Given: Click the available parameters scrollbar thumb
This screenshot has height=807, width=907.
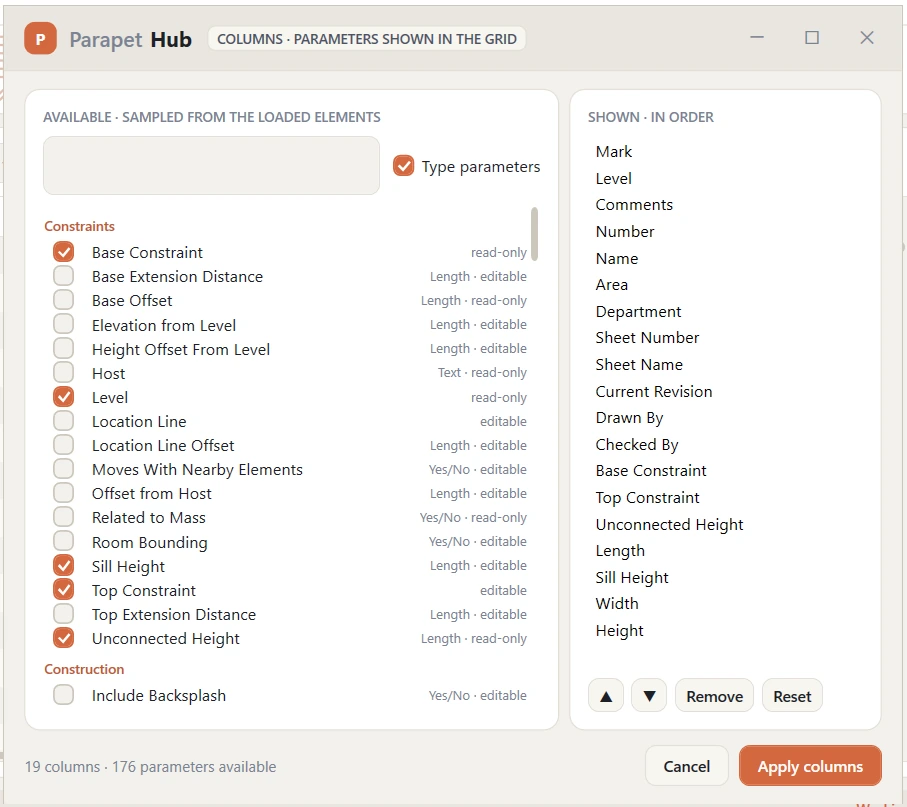Looking at the screenshot, I should pos(534,234).
